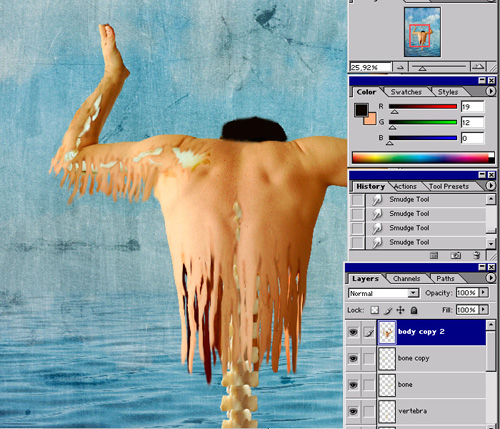Viewport: 500px width, 429px height.
Task: Create new snapshot via camera icon
Action: [x=456, y=255]
